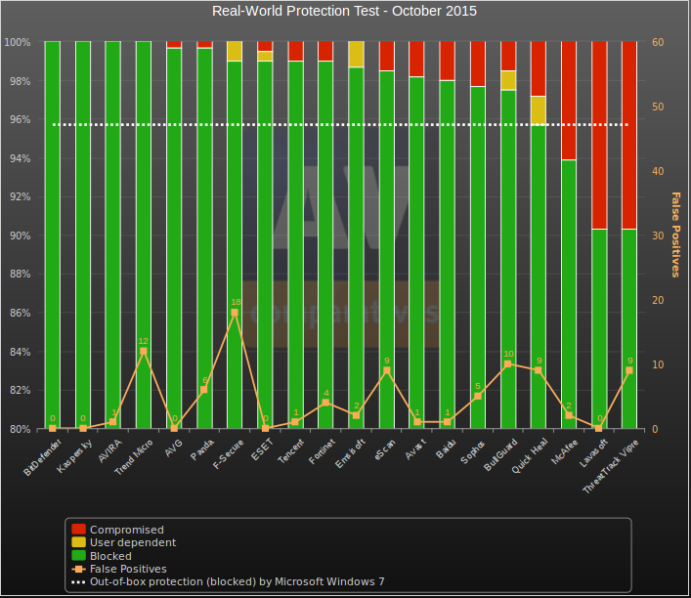
Task: Click the 'ESET' x-axis label
Action: click(x=262, y=449)
